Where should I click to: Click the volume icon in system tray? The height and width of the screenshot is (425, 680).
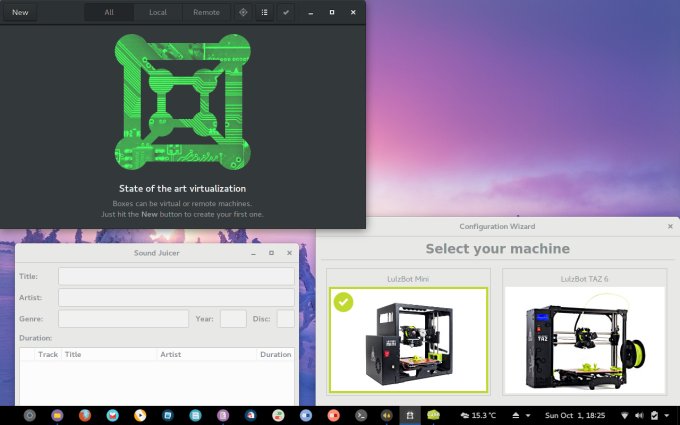click(640, 415)
